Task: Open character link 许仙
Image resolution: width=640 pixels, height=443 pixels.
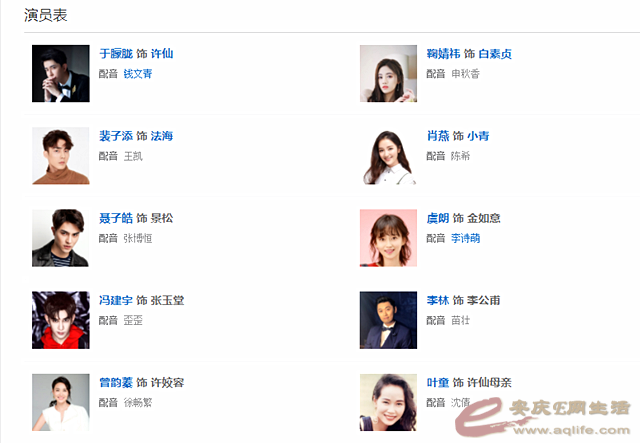Action: pos(162,53)
